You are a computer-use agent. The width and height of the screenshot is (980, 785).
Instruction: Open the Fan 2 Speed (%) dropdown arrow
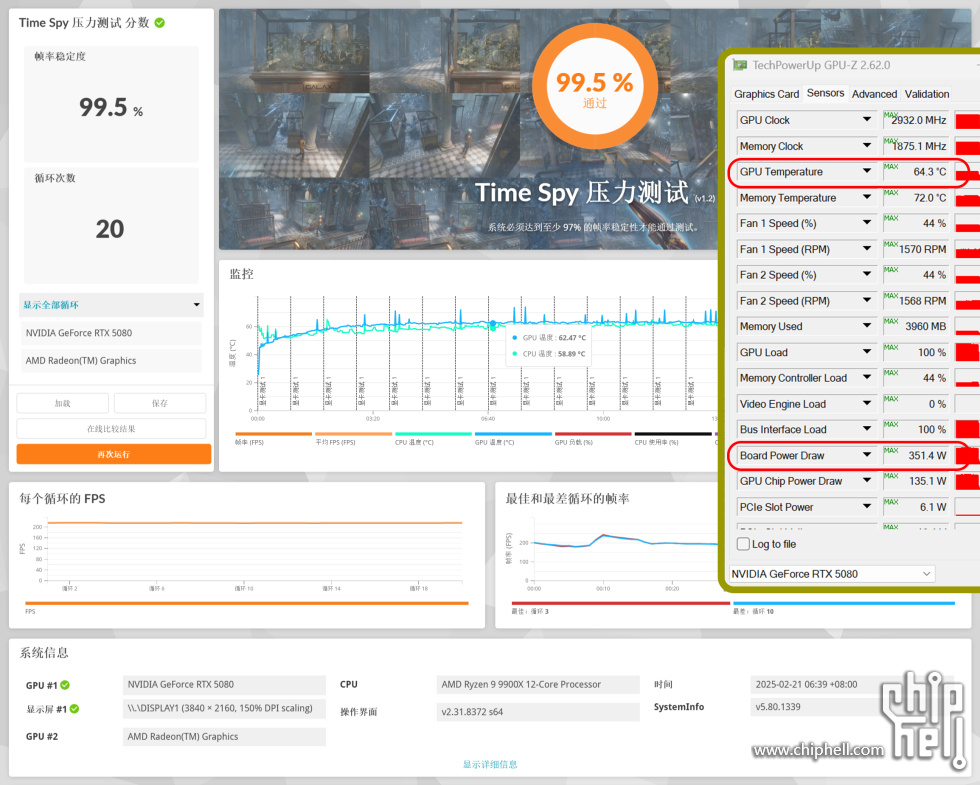tap(867, 274)
